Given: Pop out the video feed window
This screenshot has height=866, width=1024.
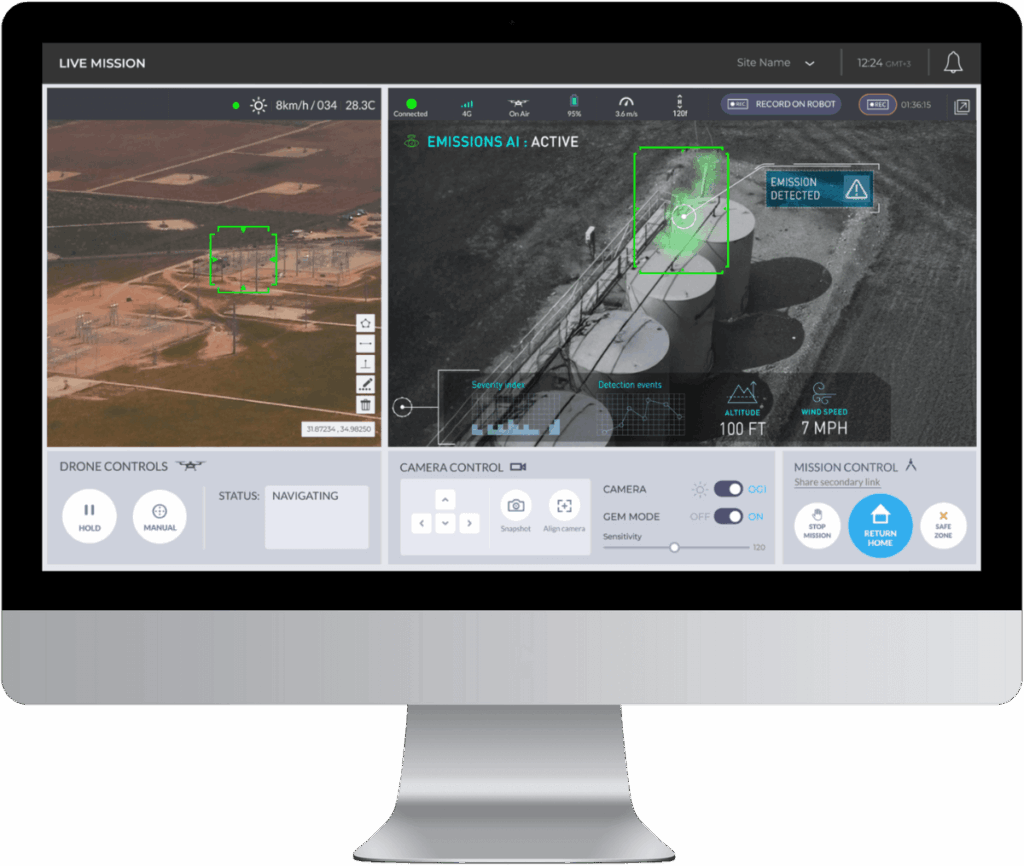Looking at the screenshot, I should [961, 106].
